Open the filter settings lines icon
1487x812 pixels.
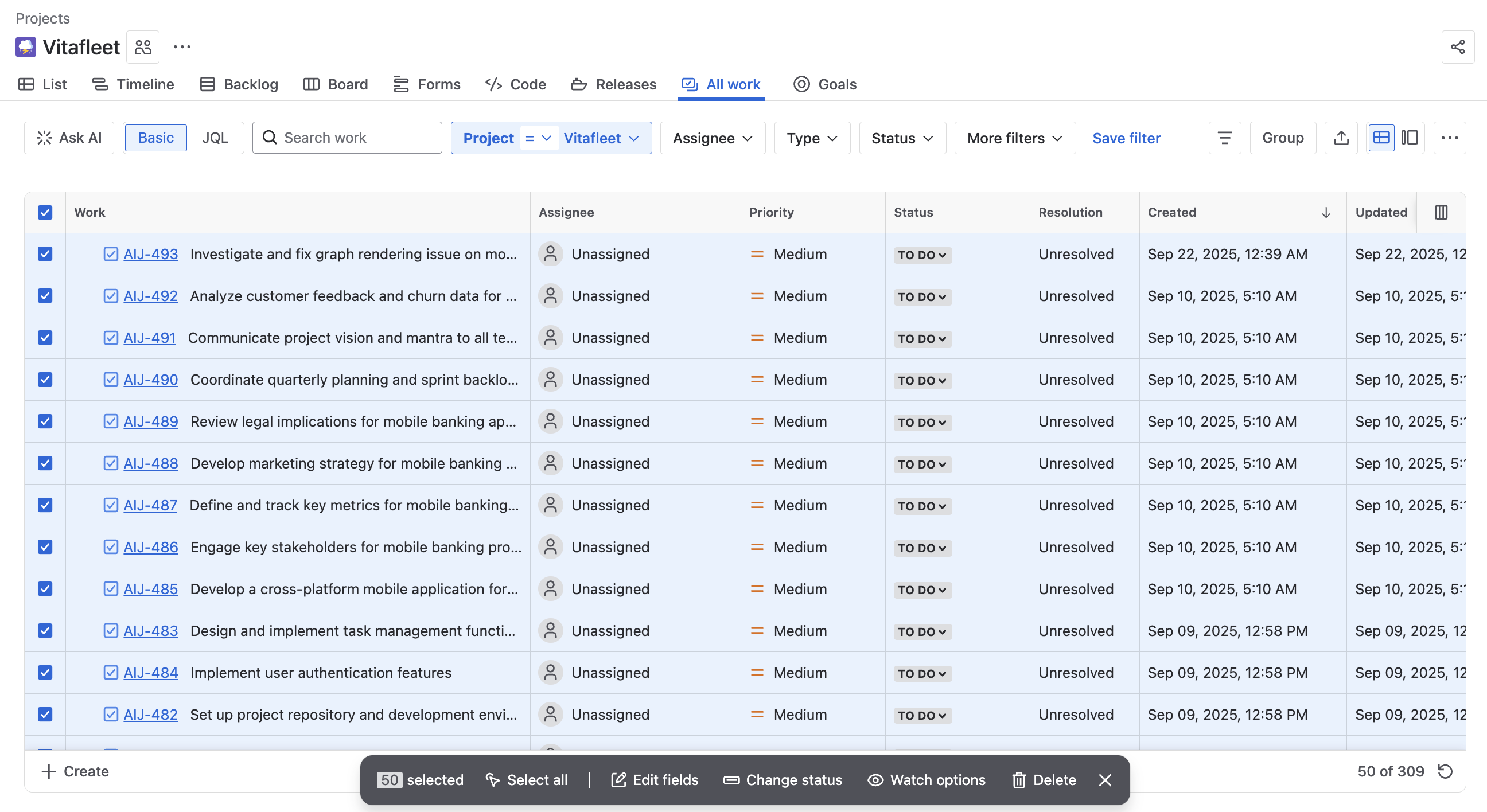[1224, 138]
